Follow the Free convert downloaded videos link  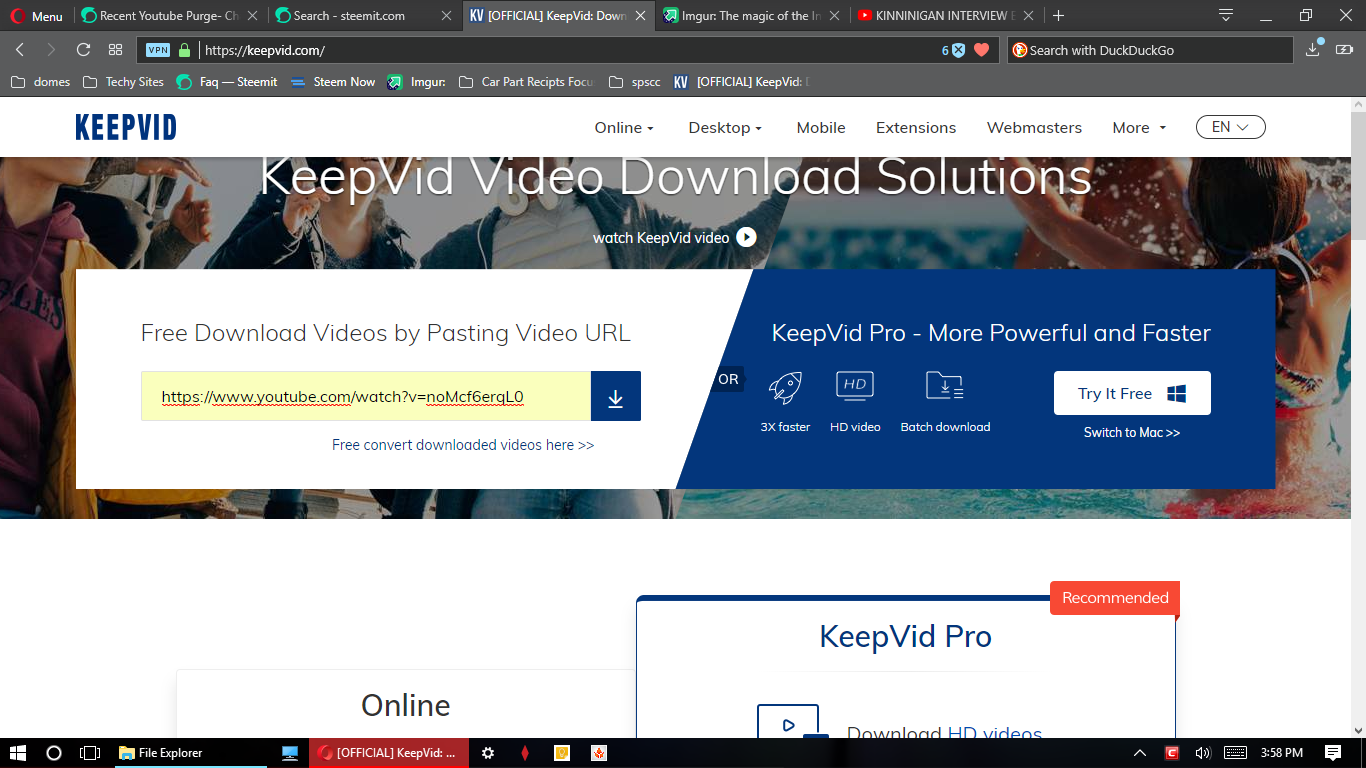[463, 445]
